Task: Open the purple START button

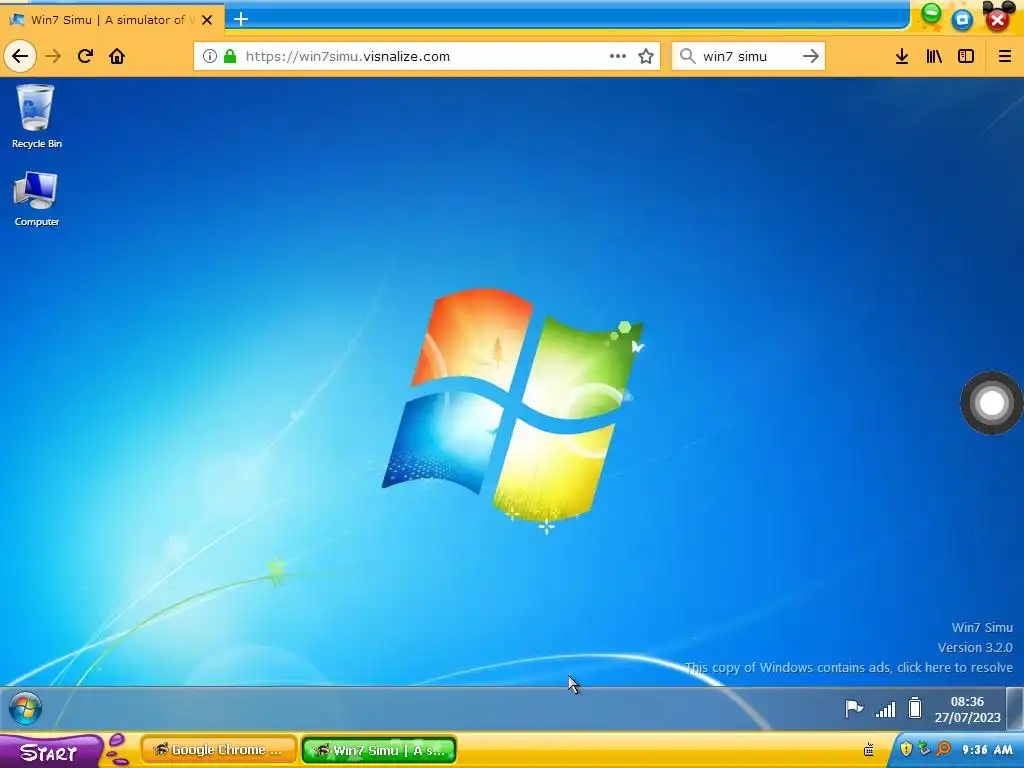Action: [x=50, y=752]
